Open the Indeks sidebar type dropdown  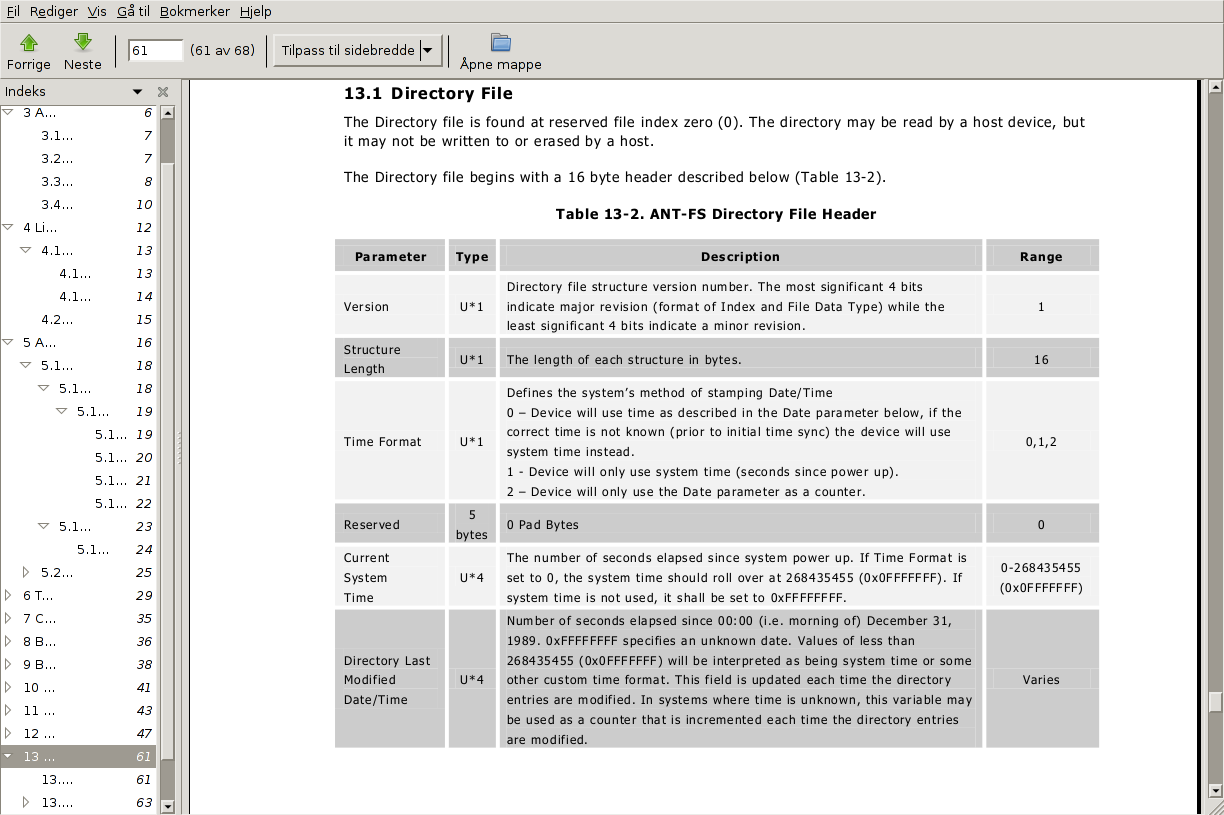click(x=138, y=92)
